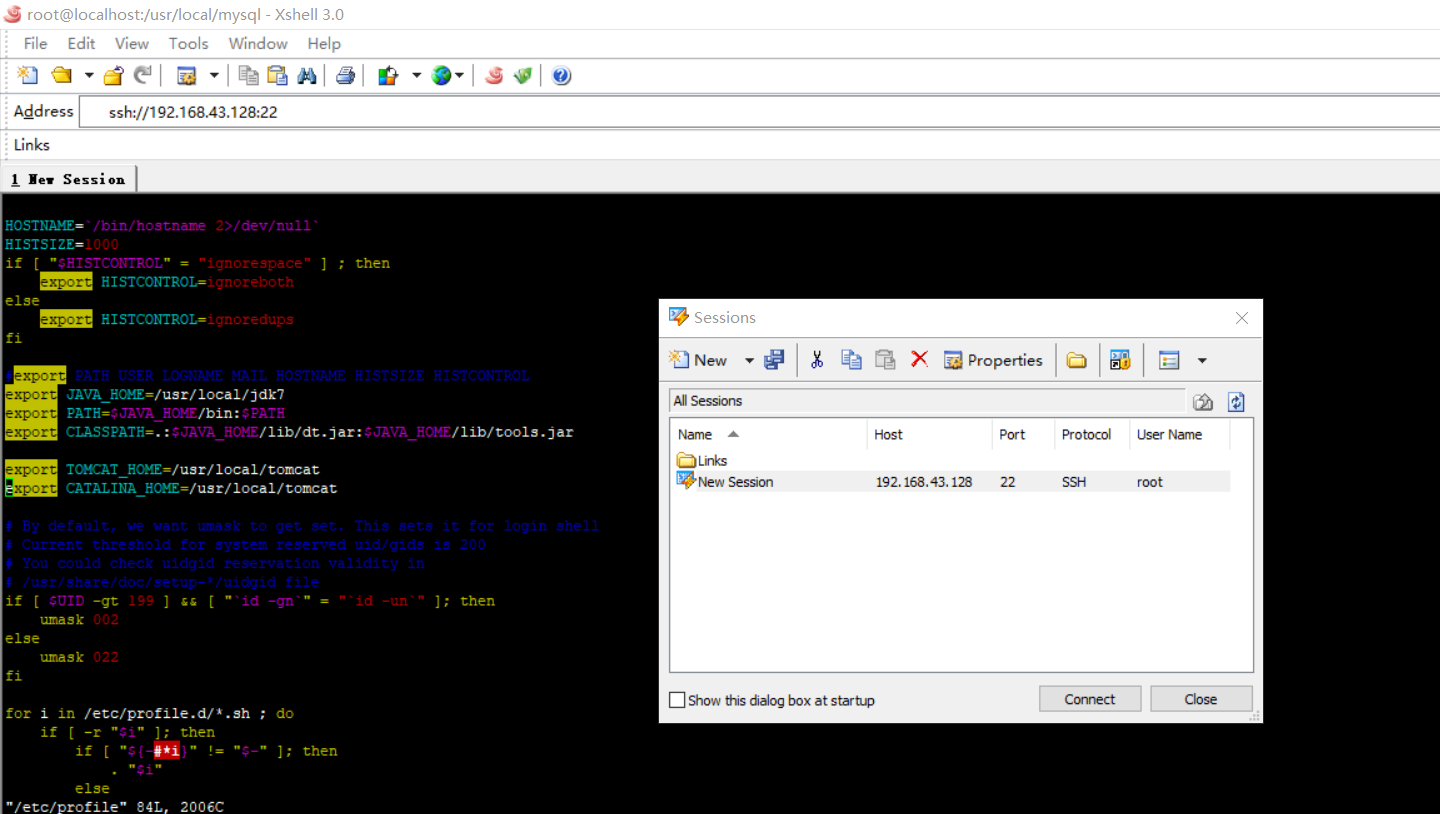The height and width of the screenshot is (814, 1440).
Task: Click the New Folder icon in Sessions dialog
Action: pyautogui.click(x=1076, y=360)
